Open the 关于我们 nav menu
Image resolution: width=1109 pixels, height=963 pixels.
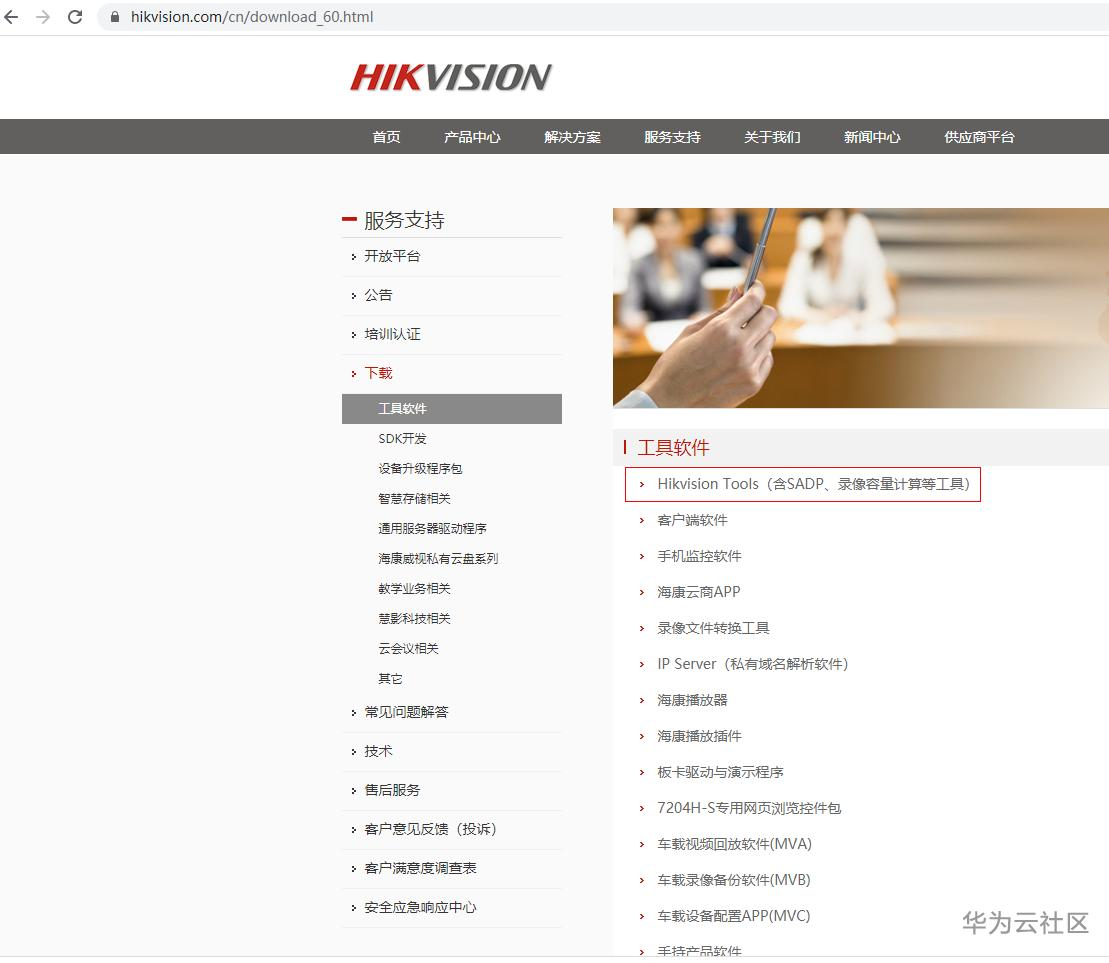[x=772, y=137]
